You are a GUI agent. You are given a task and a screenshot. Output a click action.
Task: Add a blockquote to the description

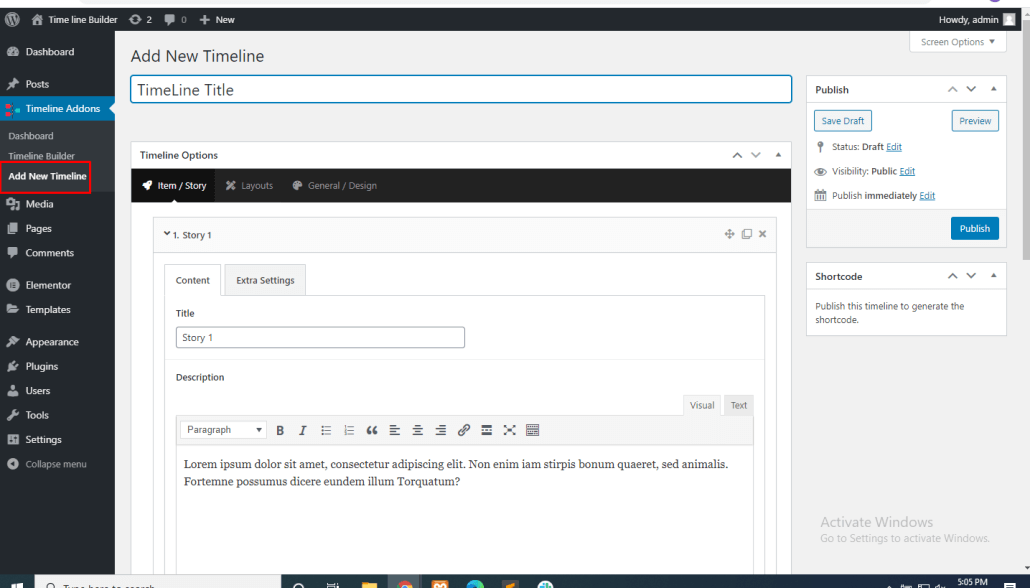[372, 430]
